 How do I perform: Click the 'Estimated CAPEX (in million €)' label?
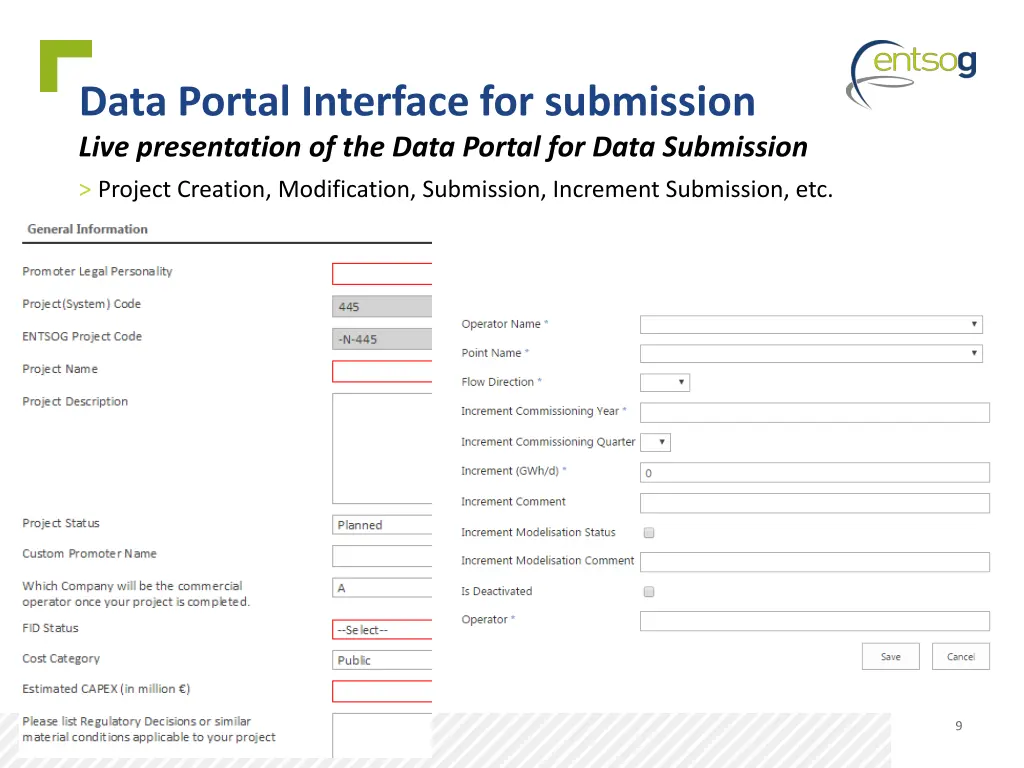click(106, 689)
